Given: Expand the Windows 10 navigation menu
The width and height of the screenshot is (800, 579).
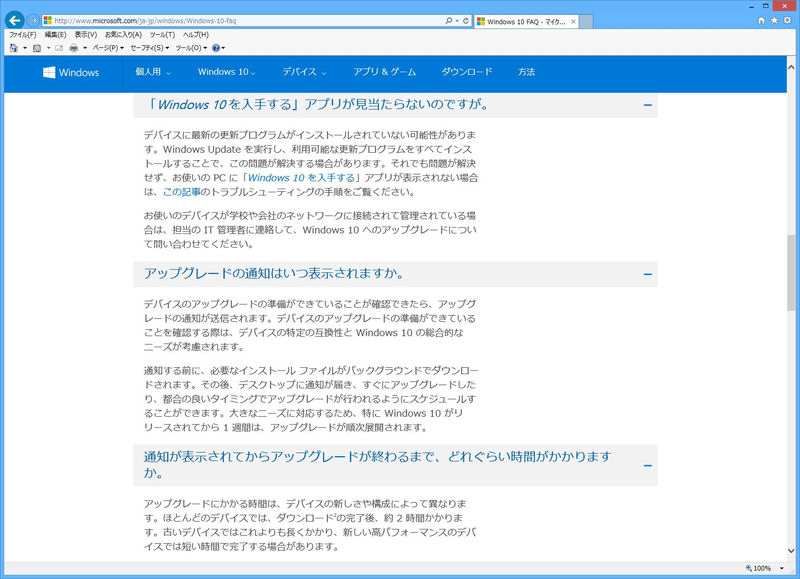Looking at the screenshot, I should pos(227,72).
